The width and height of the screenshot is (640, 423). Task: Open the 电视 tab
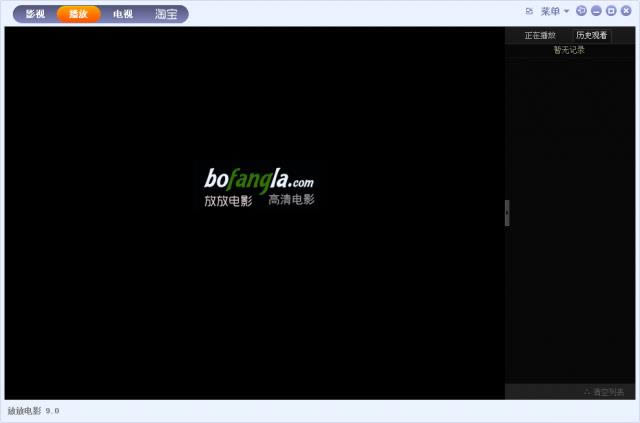(122, 14)
